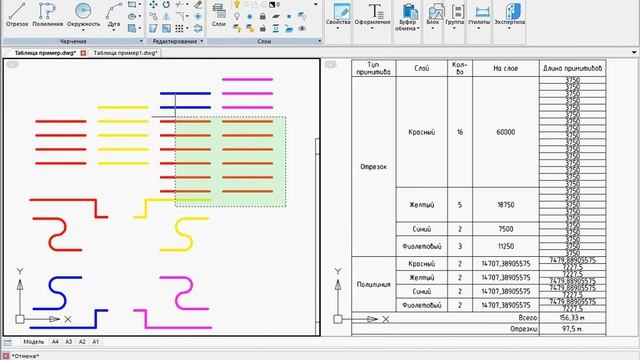The height and width of the screenshot is (360, 640).
Task: Activate the Move tool in editing panel
Action: pyautogui.click(x=153, y=4)
